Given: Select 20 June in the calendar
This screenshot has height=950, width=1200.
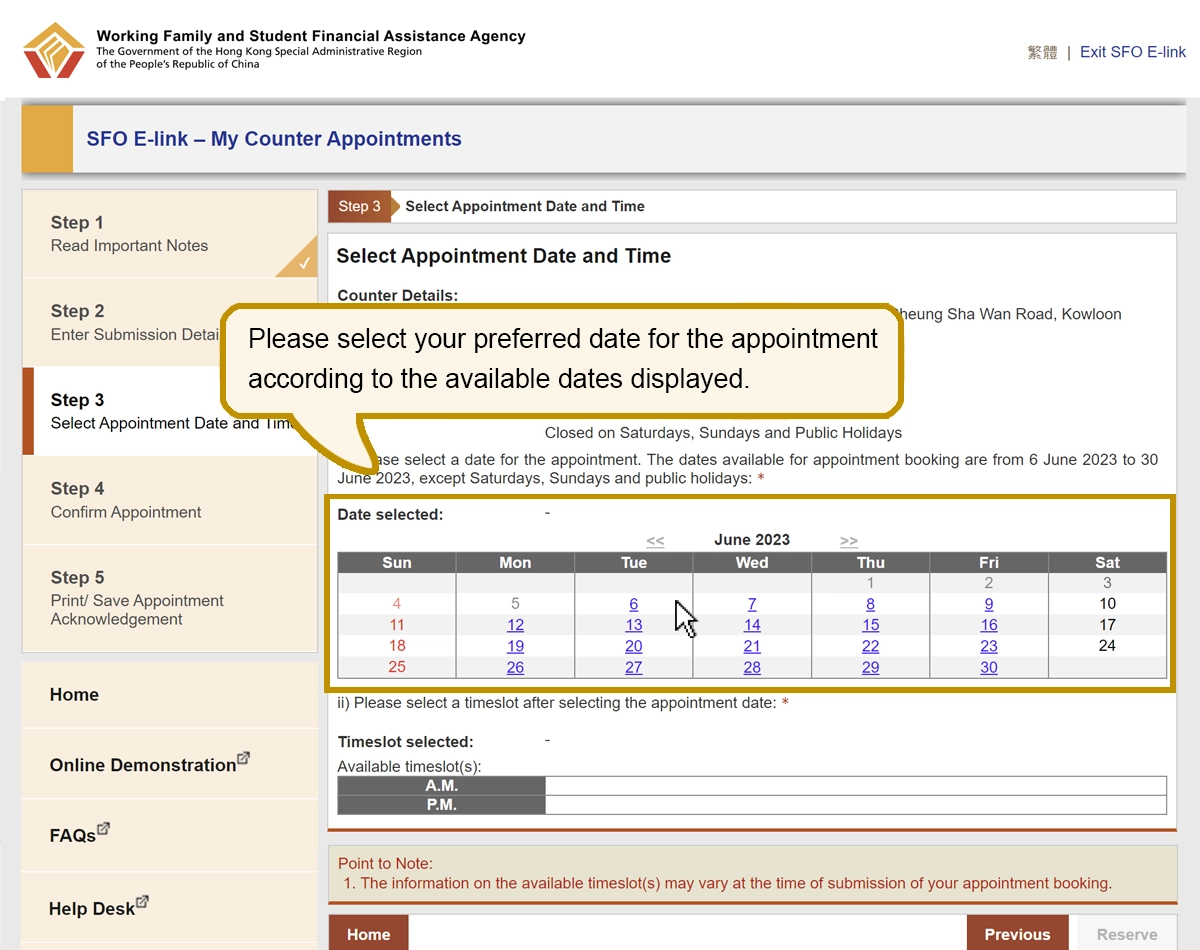Looking at the screenshot, I should [634, 646].
